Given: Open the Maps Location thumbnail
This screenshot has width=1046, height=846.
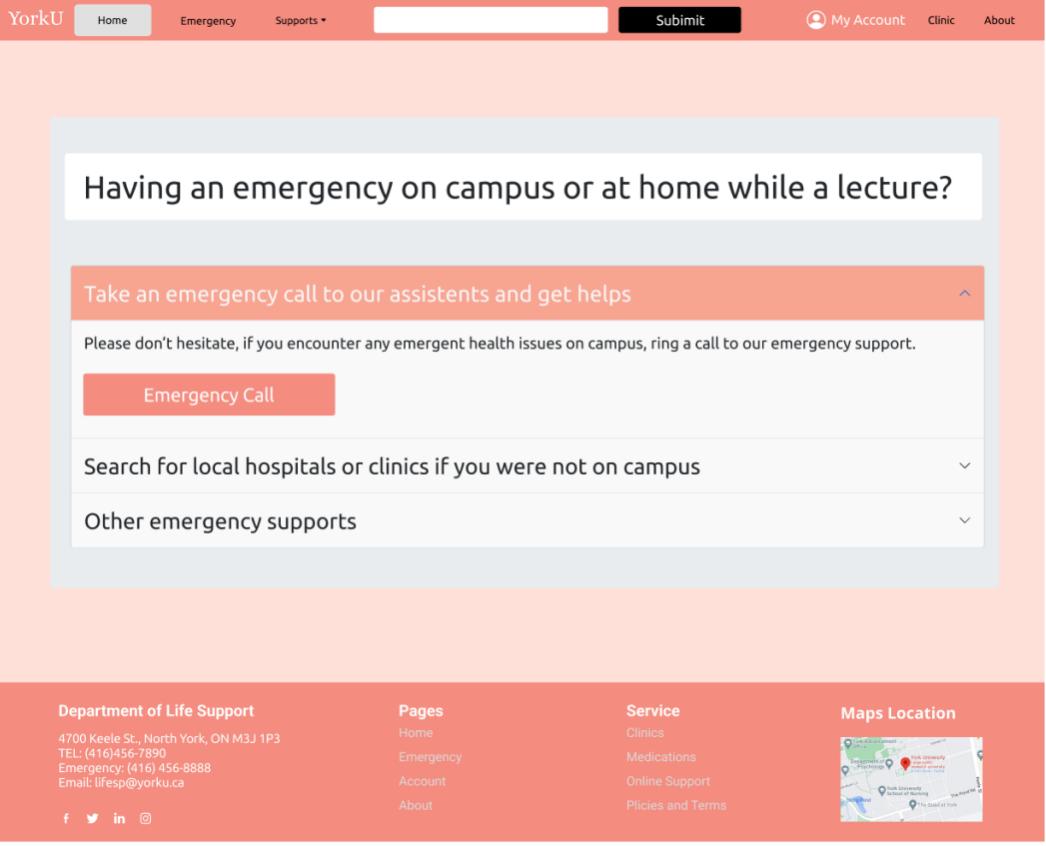Looking at the screenshot, I should point(911,779).
